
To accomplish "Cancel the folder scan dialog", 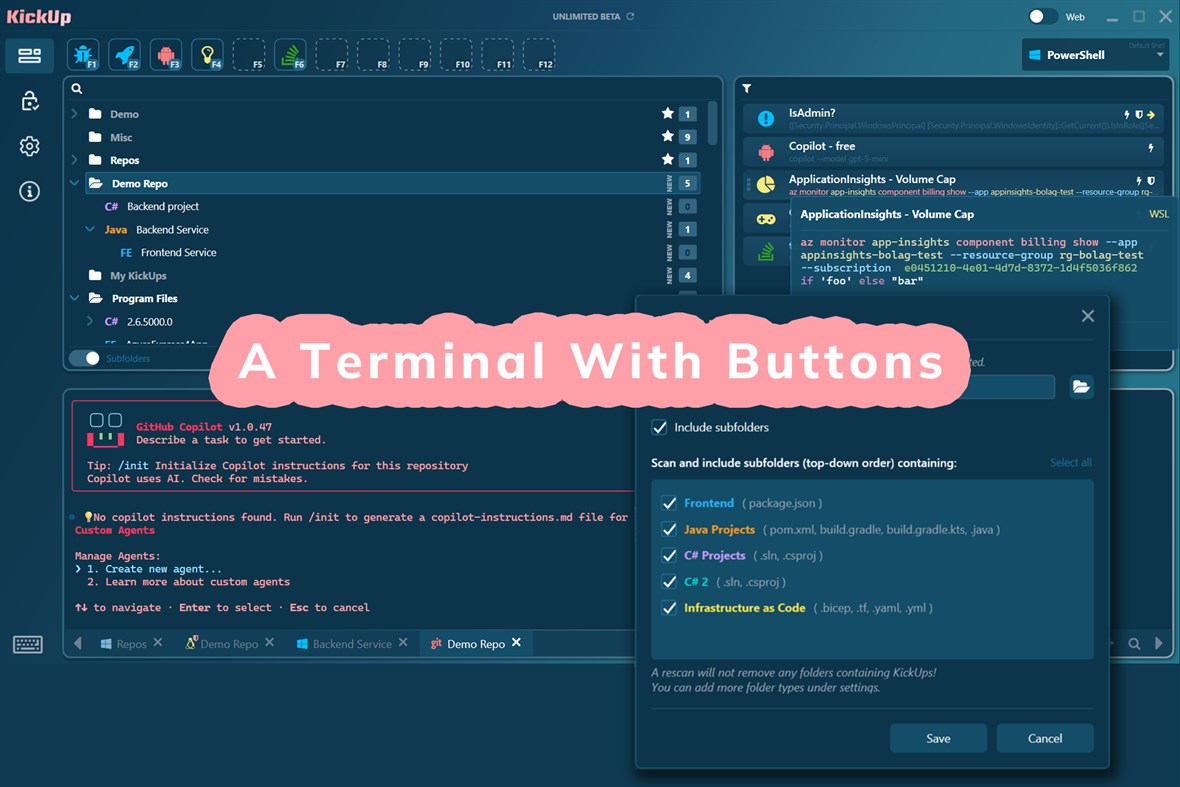I will click(x=1045, y=738).
